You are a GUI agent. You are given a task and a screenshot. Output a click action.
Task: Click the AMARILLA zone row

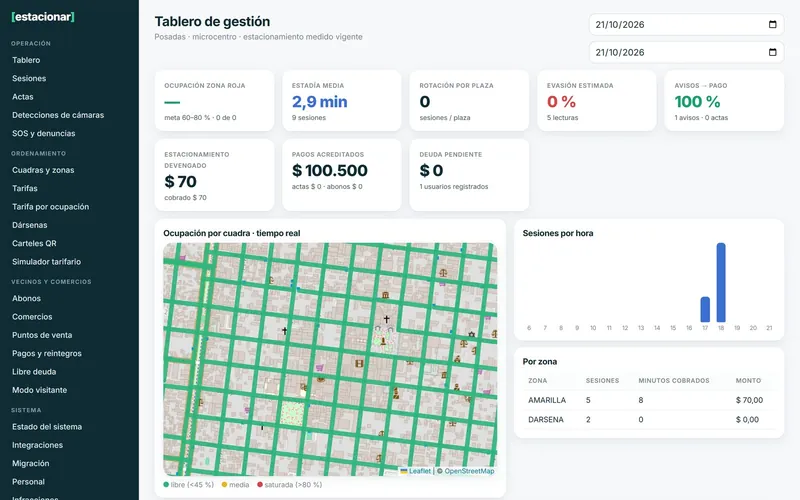(x=648, y=400)
